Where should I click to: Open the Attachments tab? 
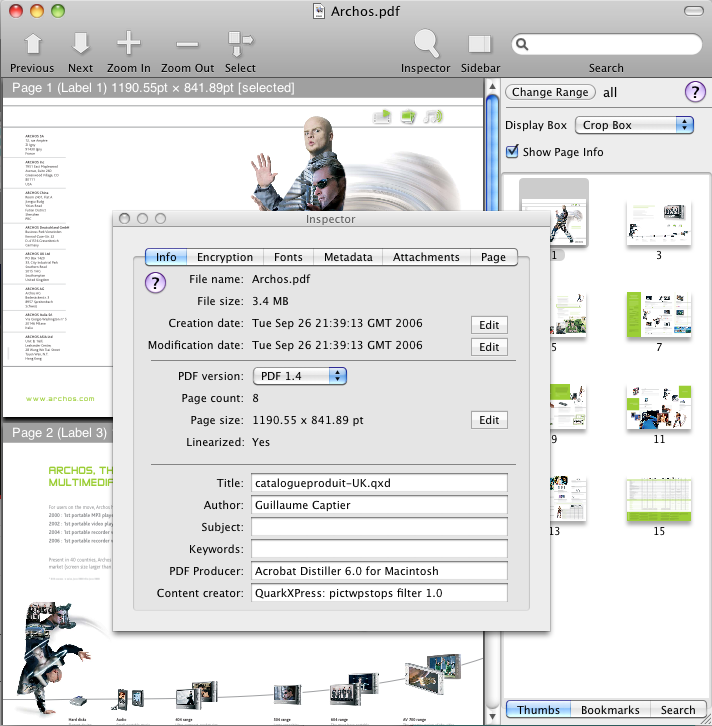tap(426, 257)
